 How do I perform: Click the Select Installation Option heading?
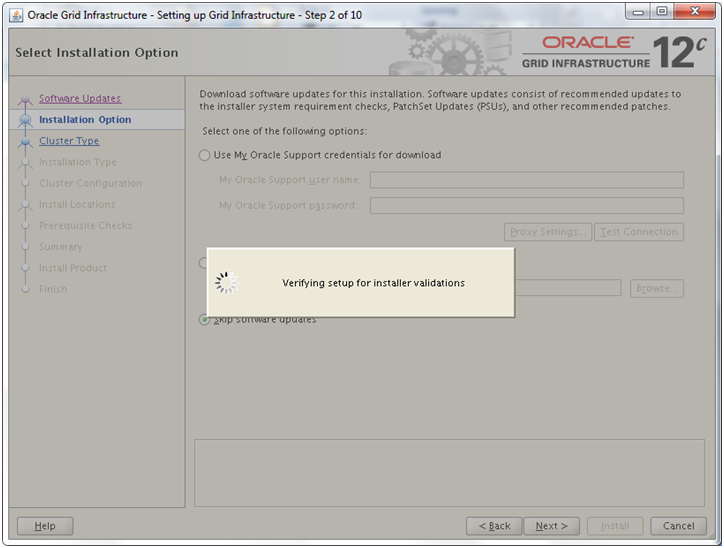point(97,53)
